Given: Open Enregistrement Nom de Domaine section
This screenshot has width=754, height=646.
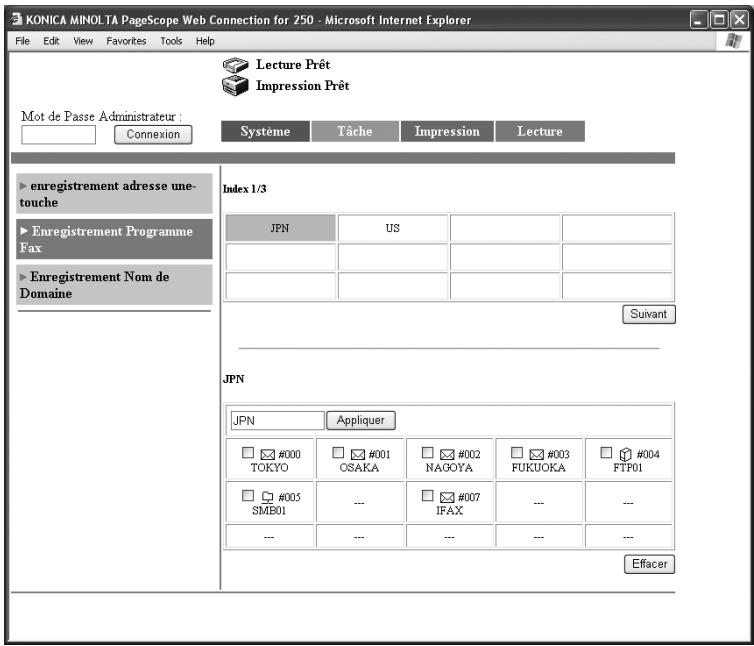Looking at the screenshot, I should [x=114, y=285].
